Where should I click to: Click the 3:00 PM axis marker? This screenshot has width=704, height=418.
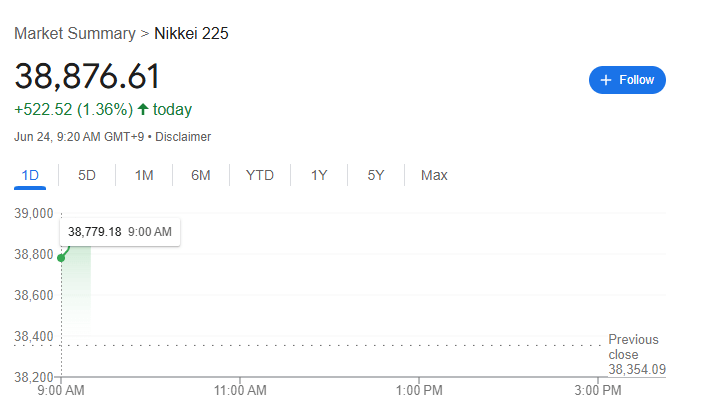coord(598,390)
